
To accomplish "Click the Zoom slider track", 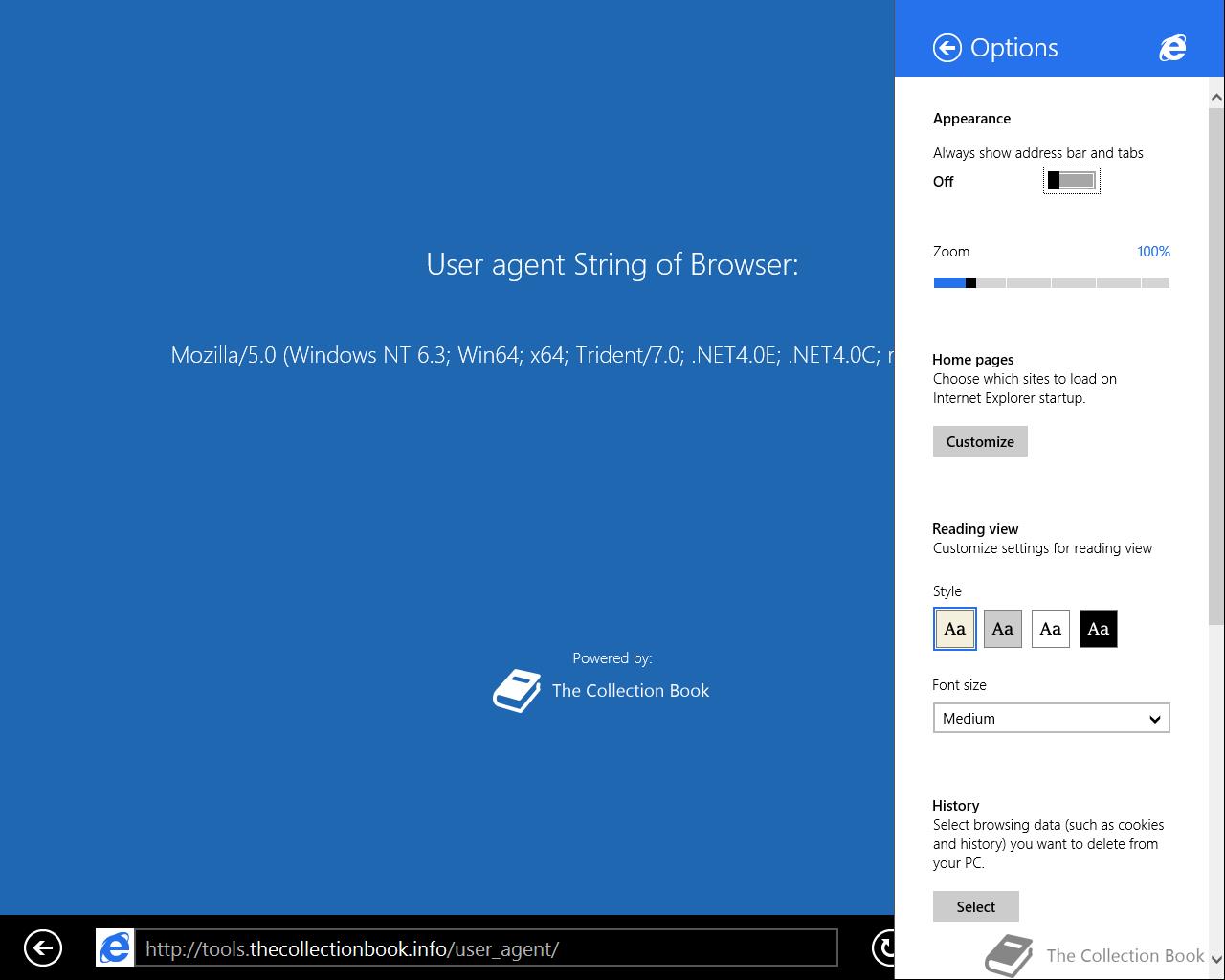I will point(1052,282).
